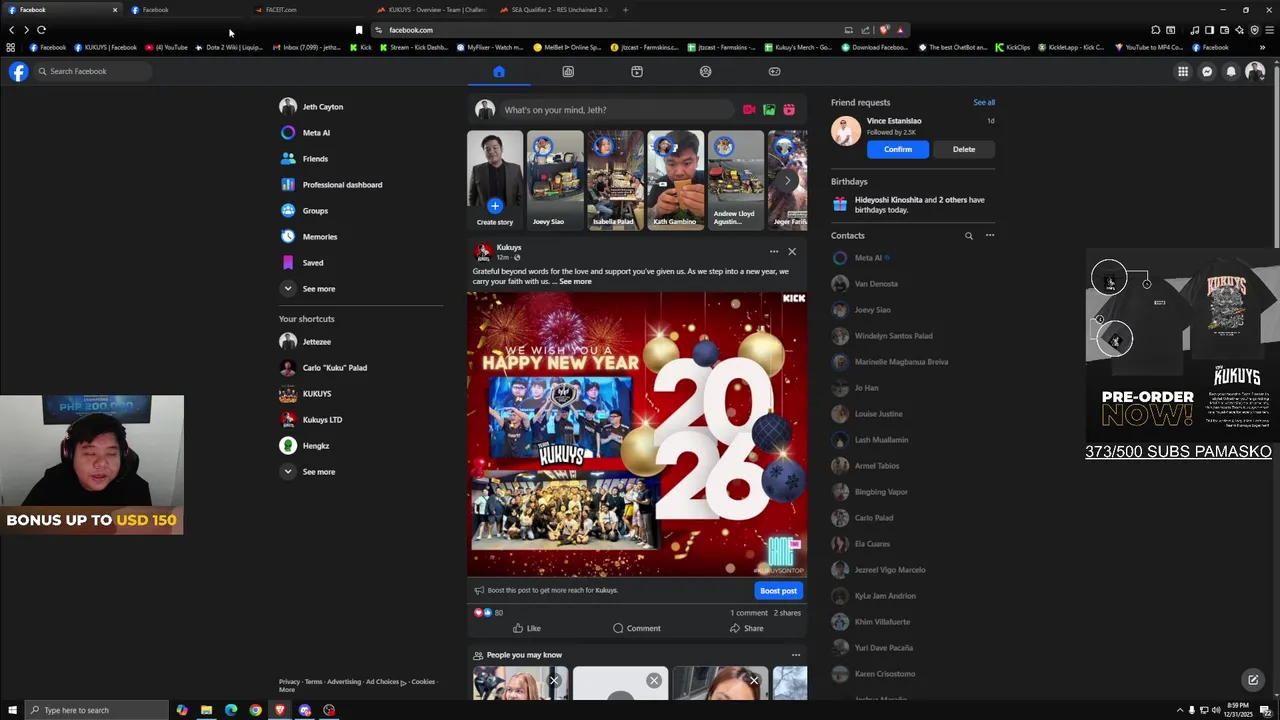Open new browser tab plus button
The image size is (1280, 720).
[625, 10]
